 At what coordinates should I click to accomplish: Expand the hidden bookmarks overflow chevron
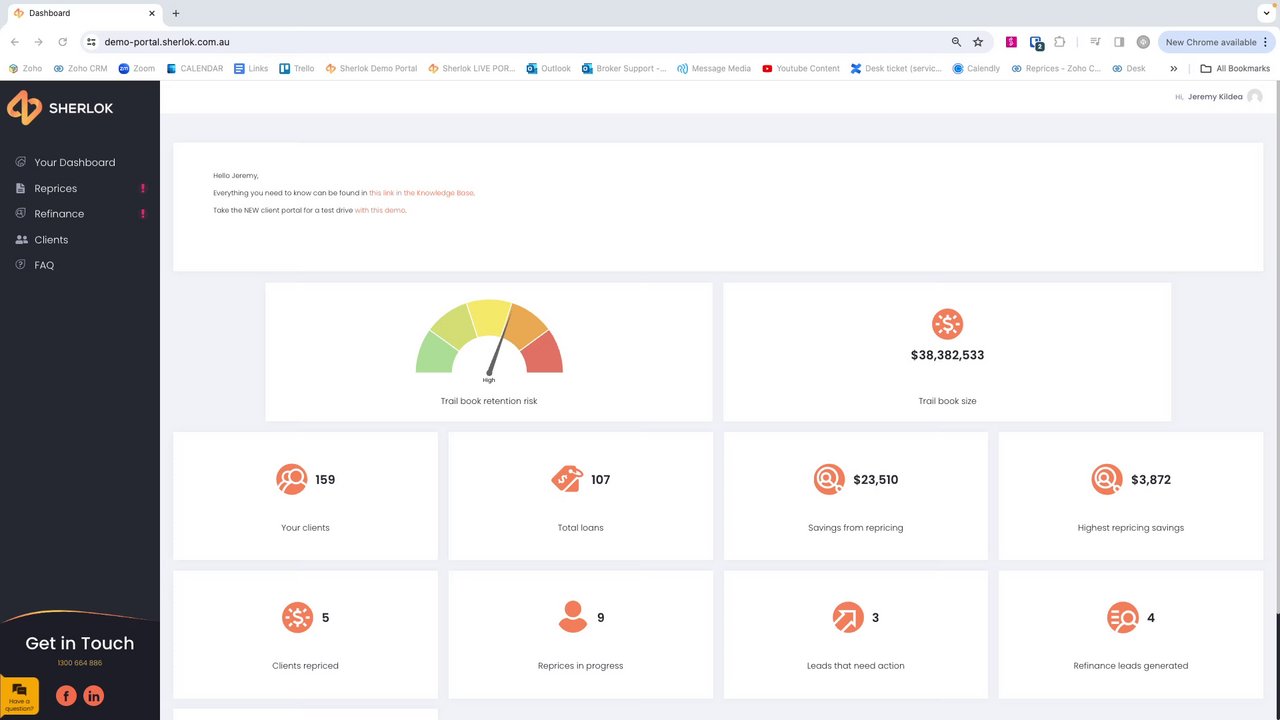(1173, 69)
